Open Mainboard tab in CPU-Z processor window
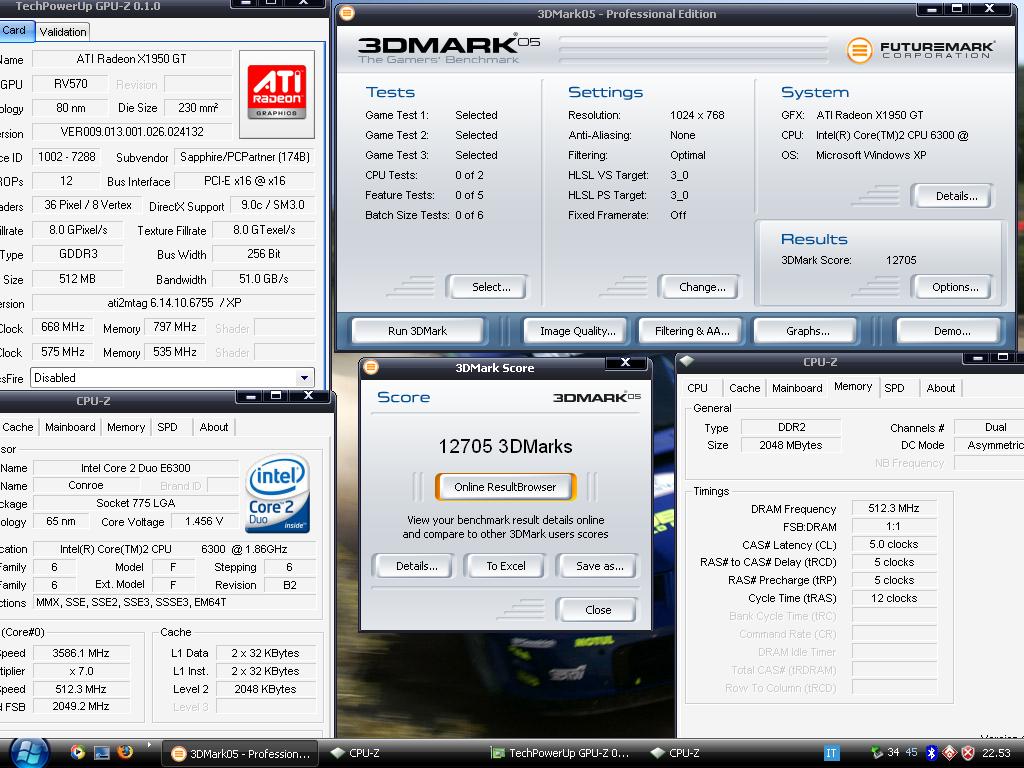1024x768 pixels. tap(70, 427)
